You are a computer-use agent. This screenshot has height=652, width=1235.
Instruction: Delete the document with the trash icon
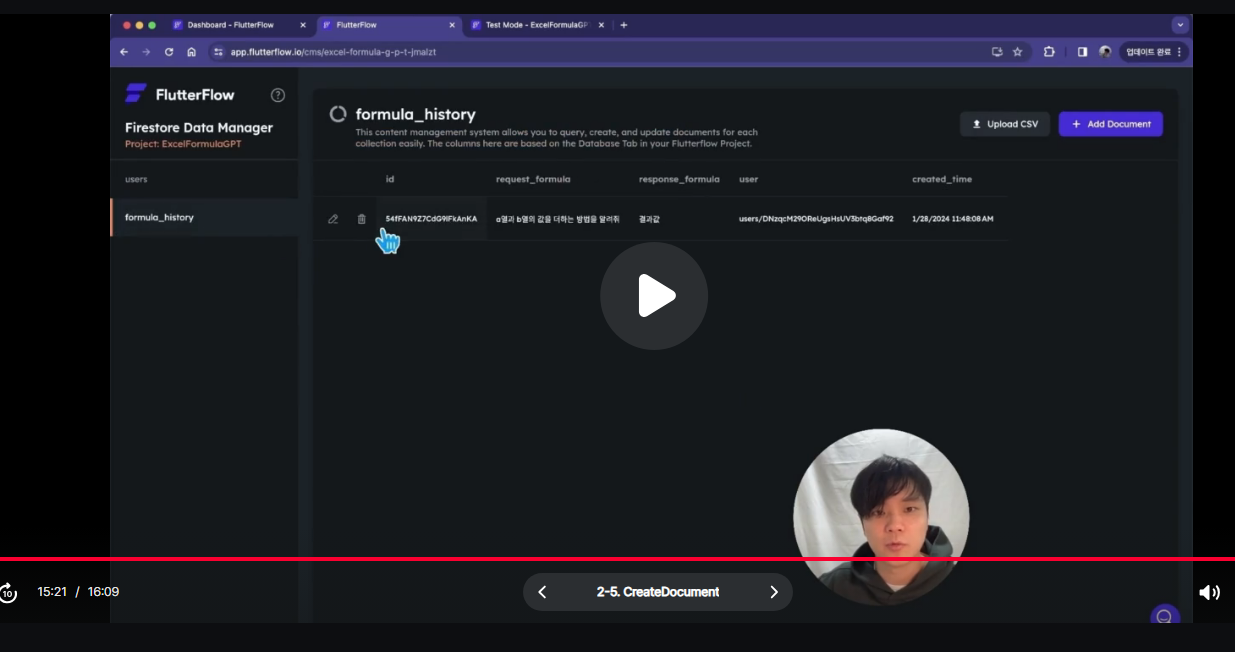(361, 219)
